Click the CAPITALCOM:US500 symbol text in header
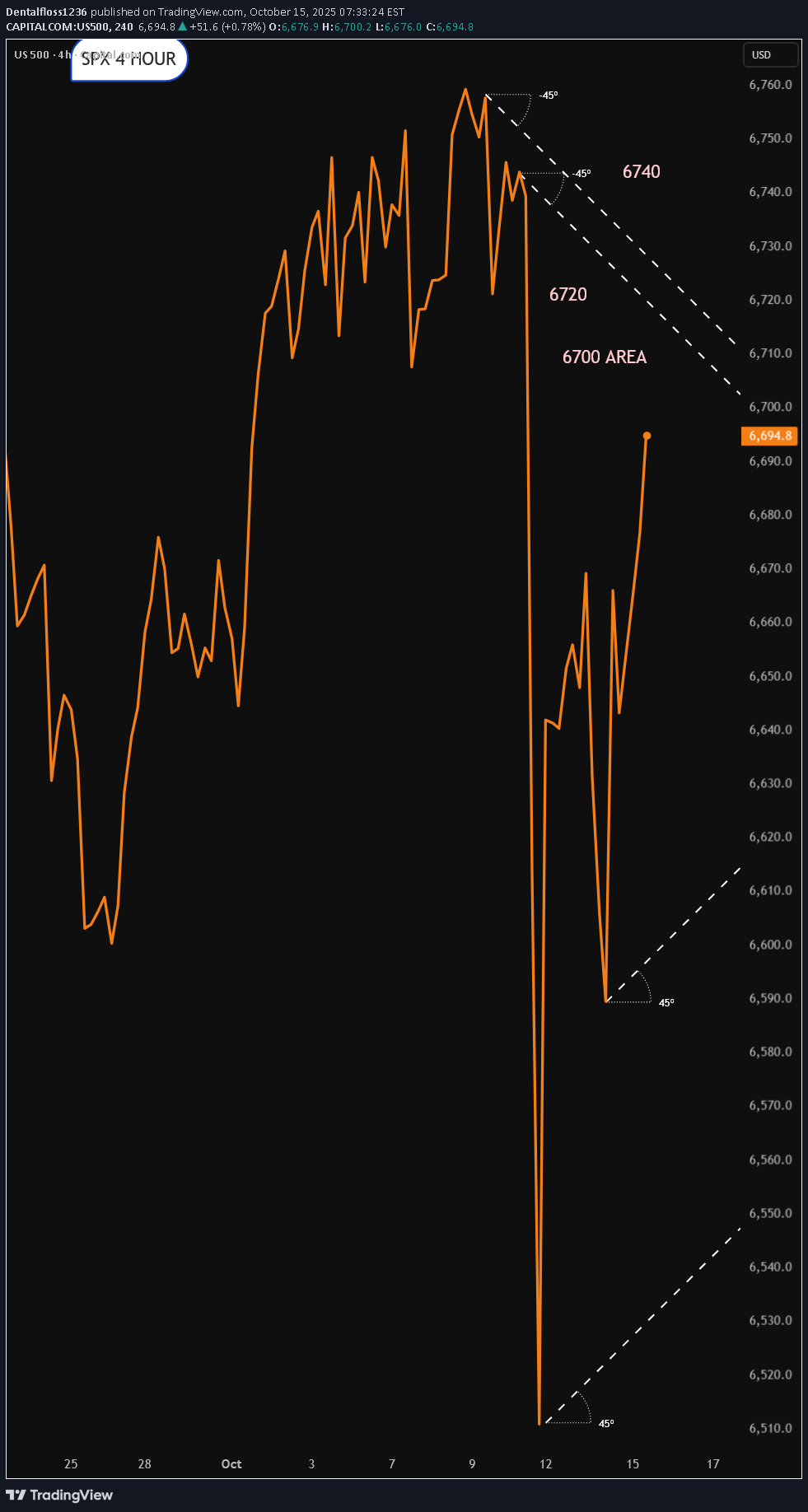Viewport: 808px width, 1512px height. [58, 26]
